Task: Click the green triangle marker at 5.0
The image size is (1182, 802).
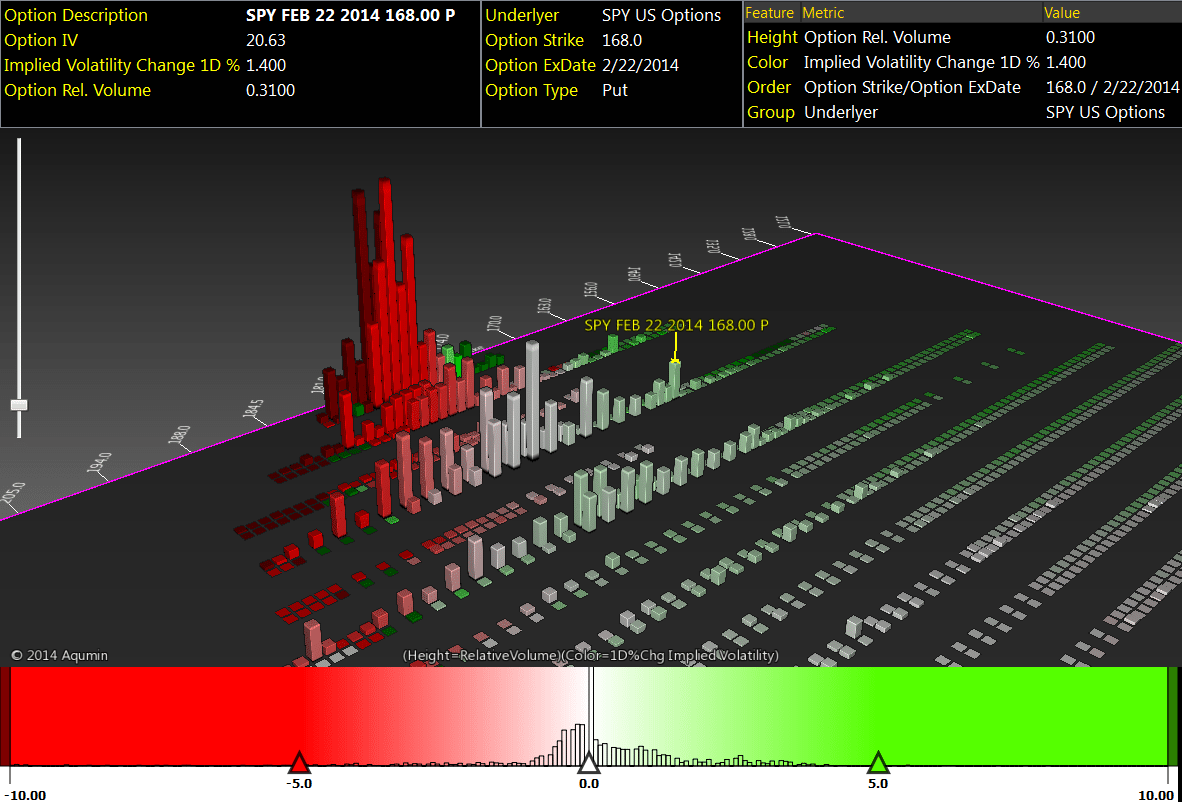Action: tap(878, 764)
